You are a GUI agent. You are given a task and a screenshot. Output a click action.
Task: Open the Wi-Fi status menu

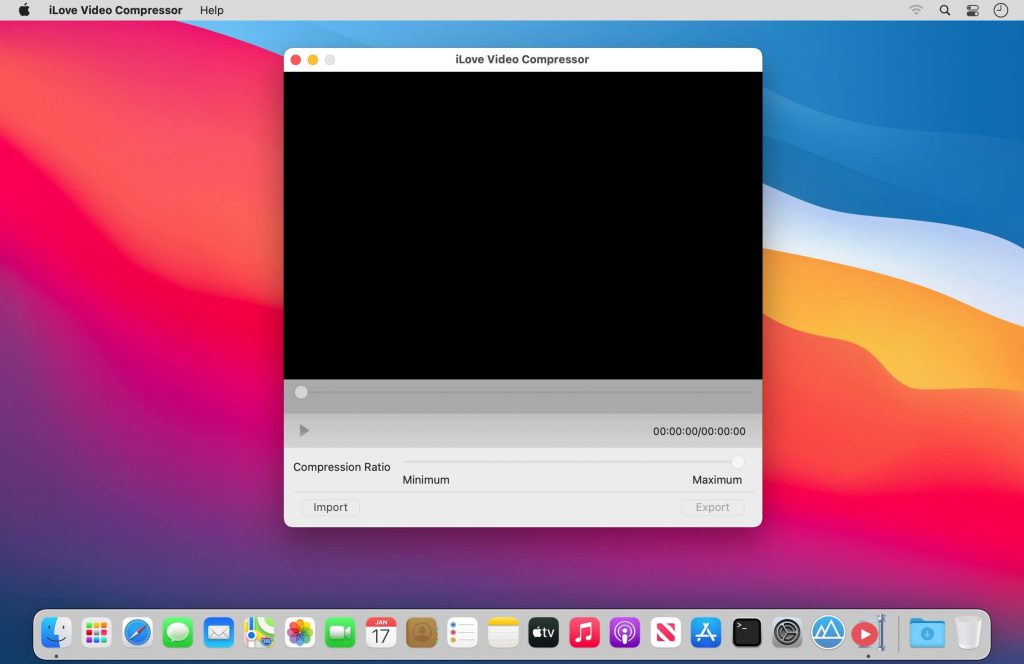tap(916, 10)
